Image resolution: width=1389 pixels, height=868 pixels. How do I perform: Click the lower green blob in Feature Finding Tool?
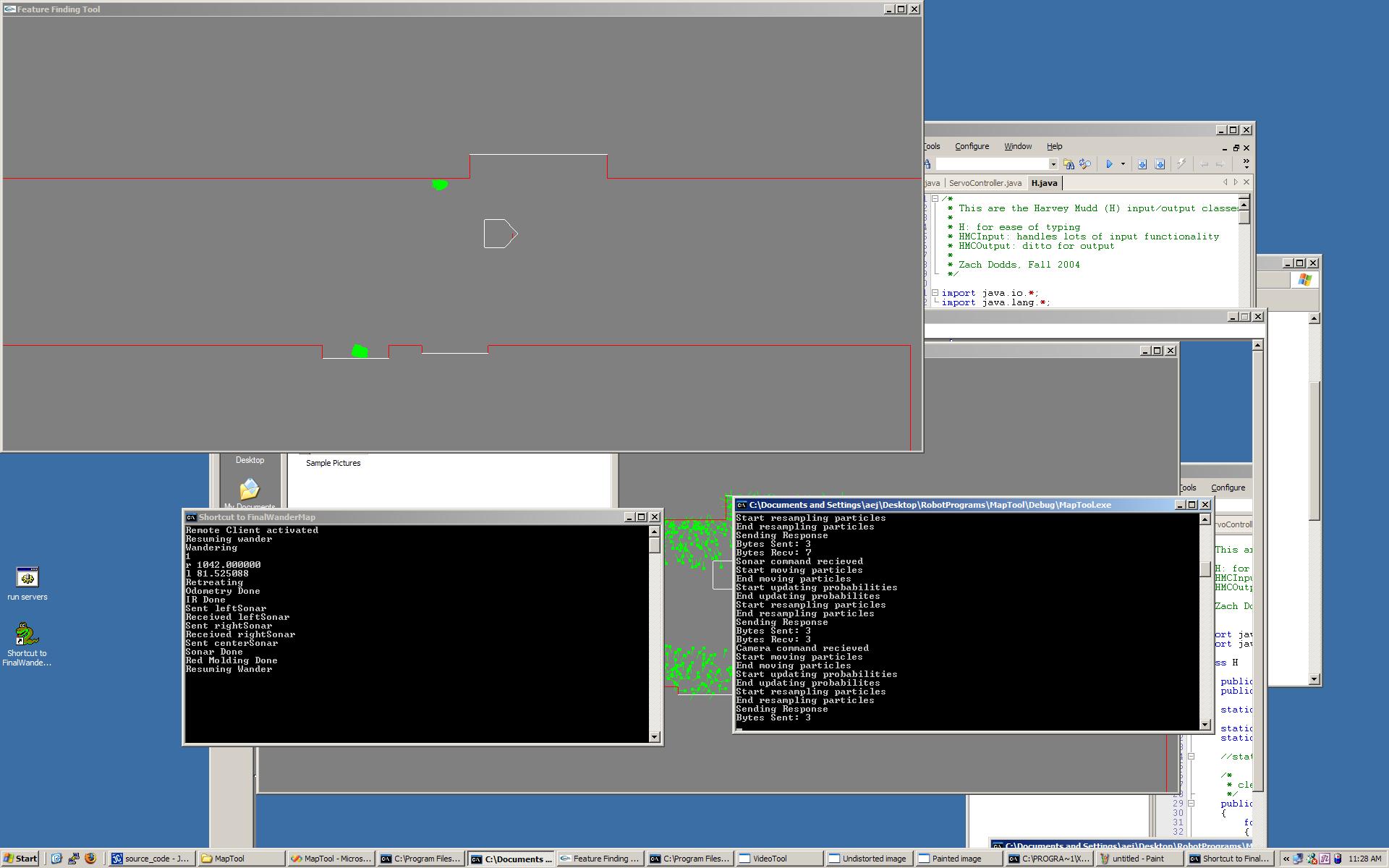pos(360,352)
